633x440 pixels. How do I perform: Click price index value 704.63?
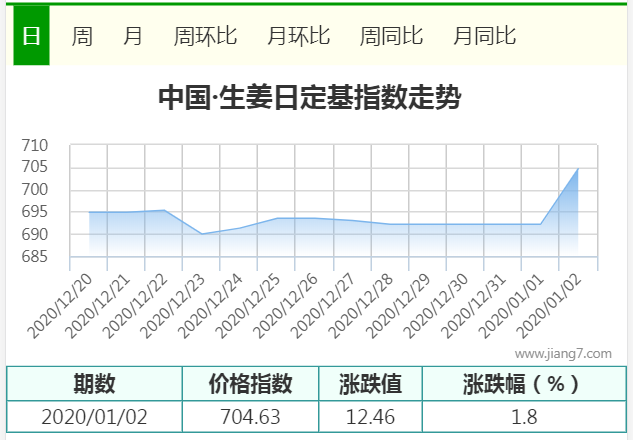250,417
